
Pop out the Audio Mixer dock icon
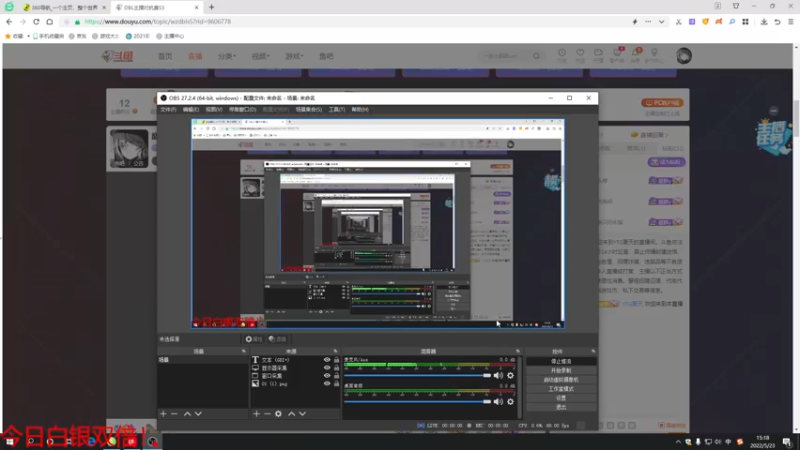[518, 351]
